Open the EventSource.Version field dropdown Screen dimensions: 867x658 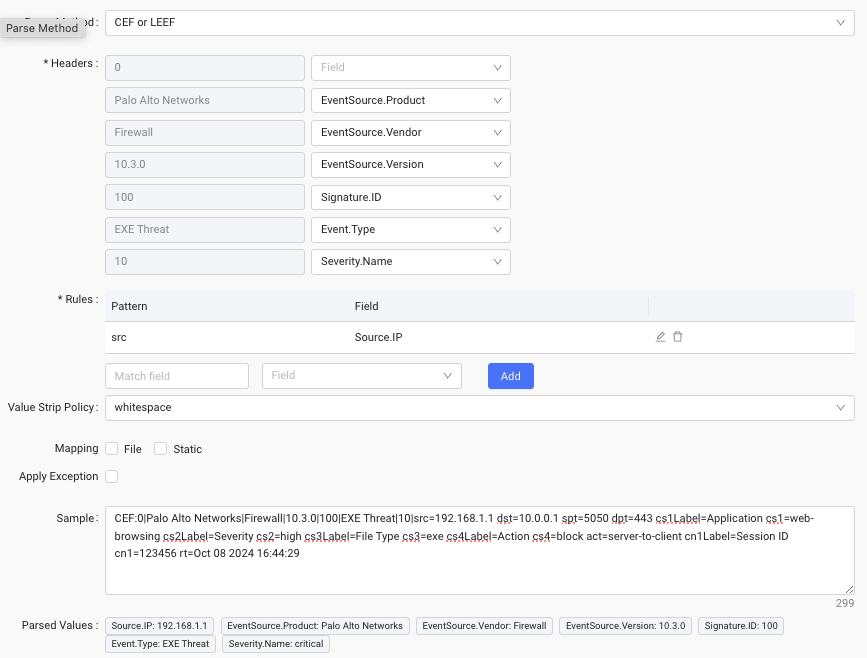tap(410, 164)
